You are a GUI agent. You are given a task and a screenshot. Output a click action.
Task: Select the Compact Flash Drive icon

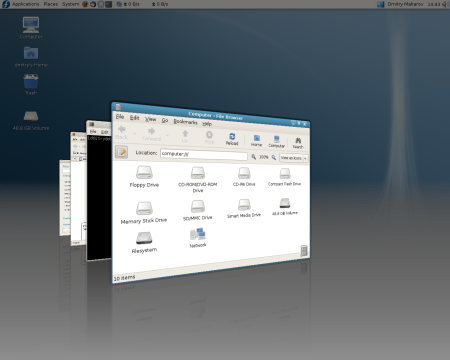tap(285, 177)
